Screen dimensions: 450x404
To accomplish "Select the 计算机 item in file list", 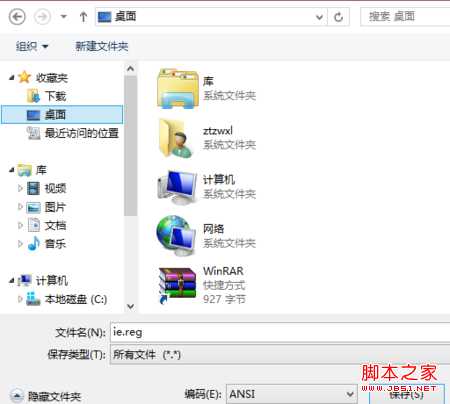I will point(207,187).
